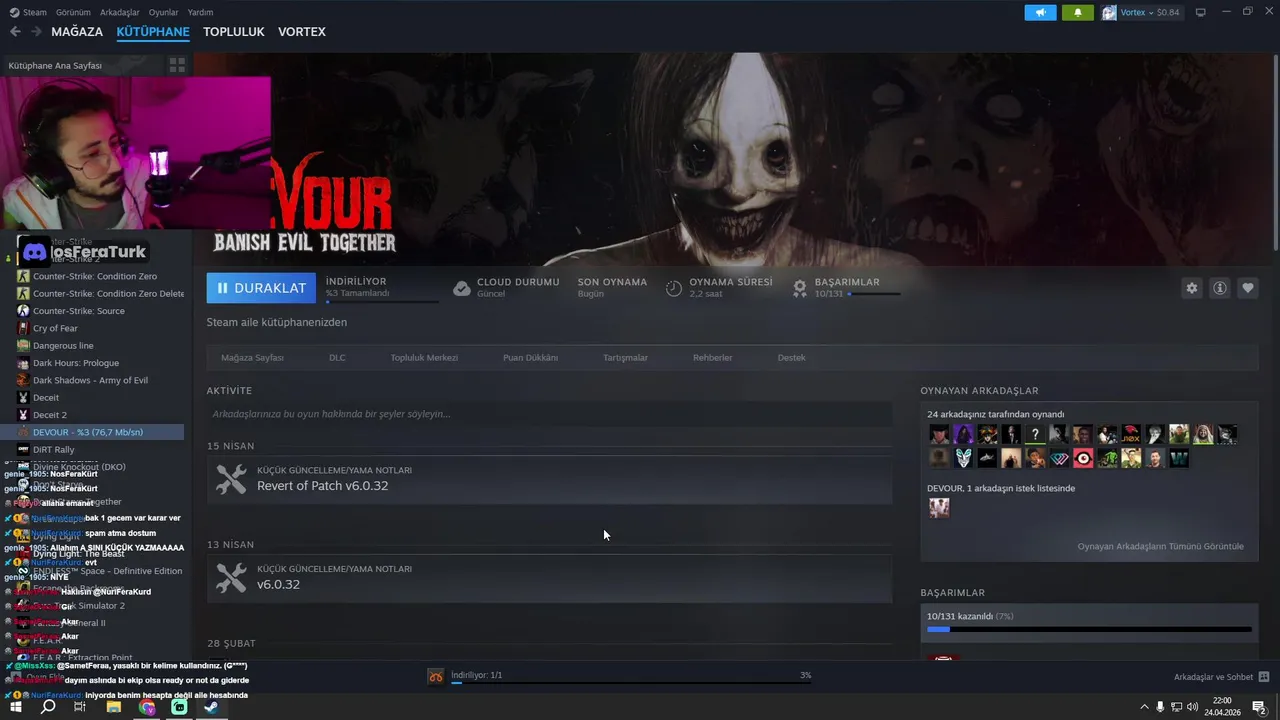Click the back navigation arrow
The image size is (1280, 720).
point(15,31)
